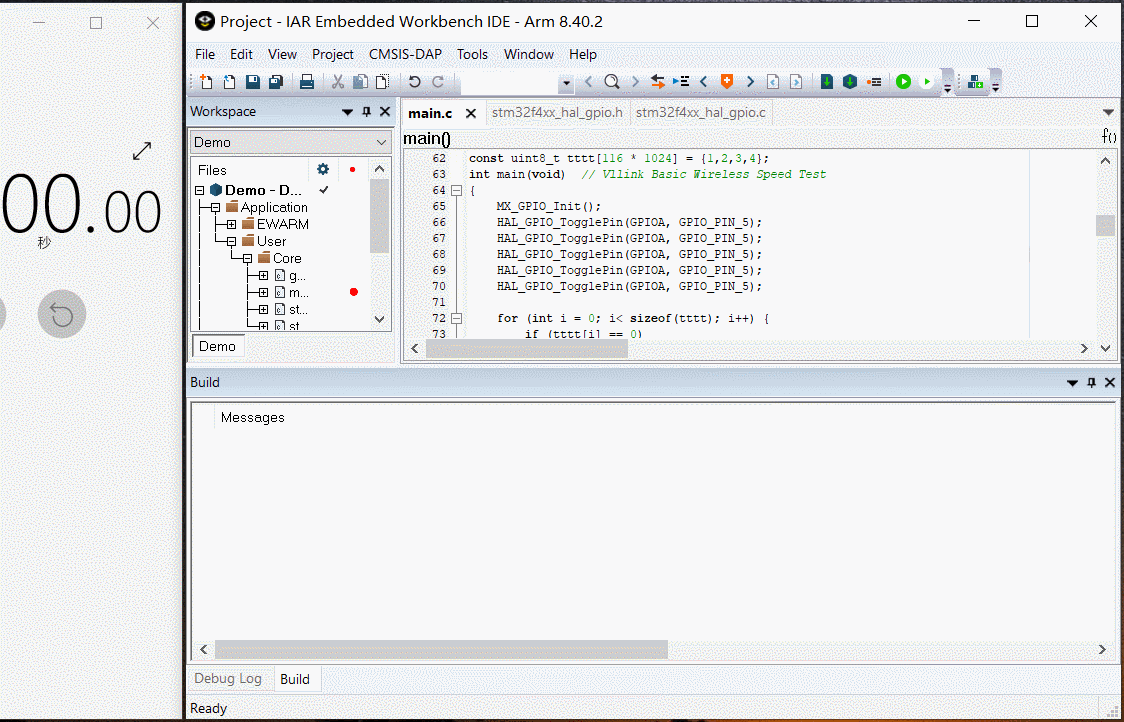Create a new document from toolbar
This screenshot has width=1124, height=722.
click(x=206, y=82)
